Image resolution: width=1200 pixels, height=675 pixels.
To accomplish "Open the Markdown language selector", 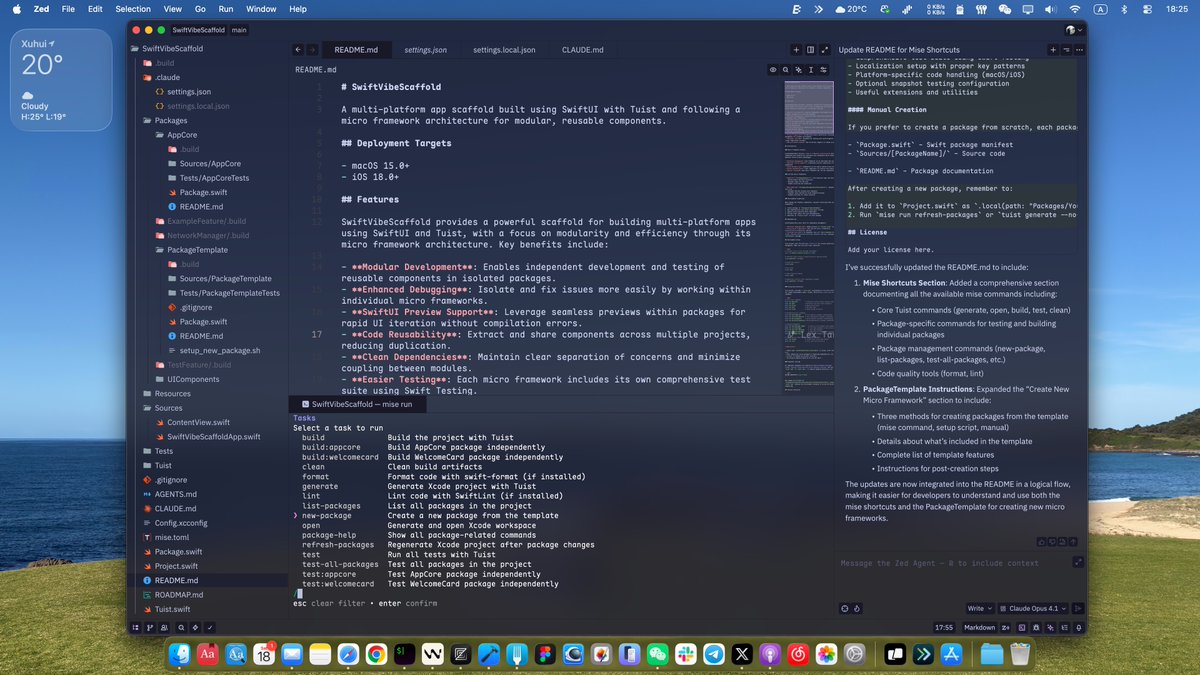I will click(x=978, y=627).
